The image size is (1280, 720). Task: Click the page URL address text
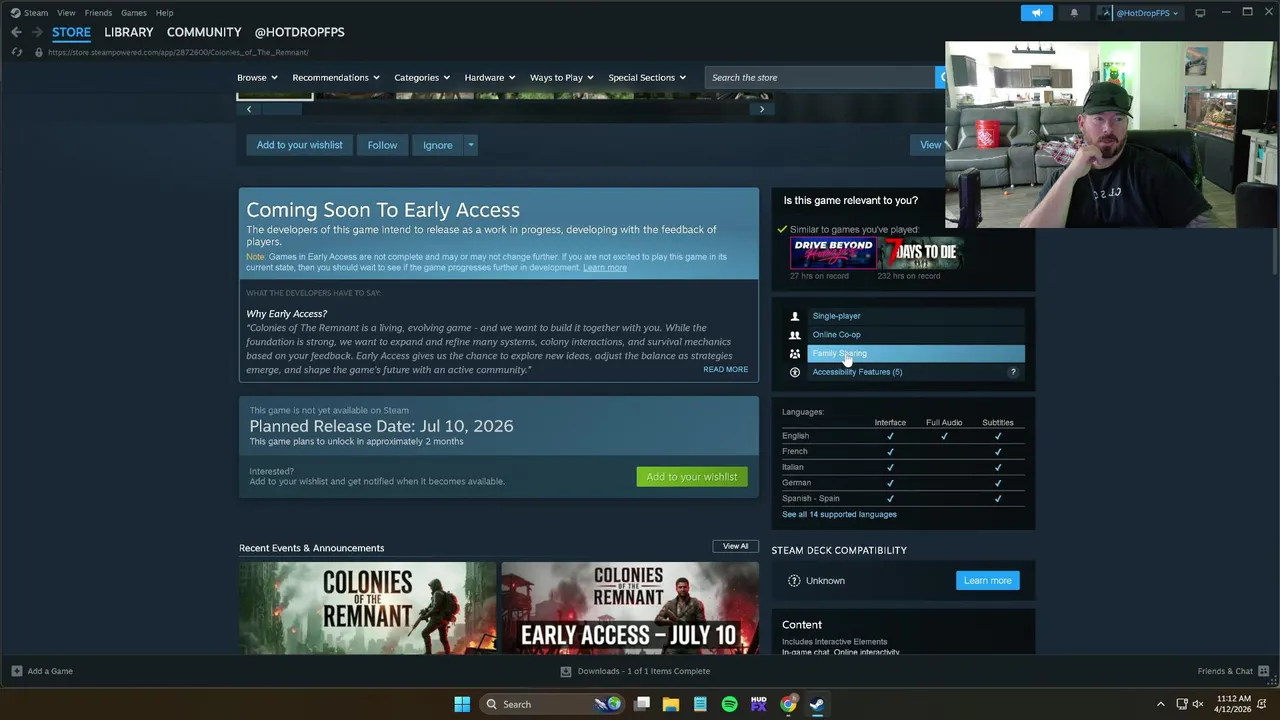[x=178, y=52]
